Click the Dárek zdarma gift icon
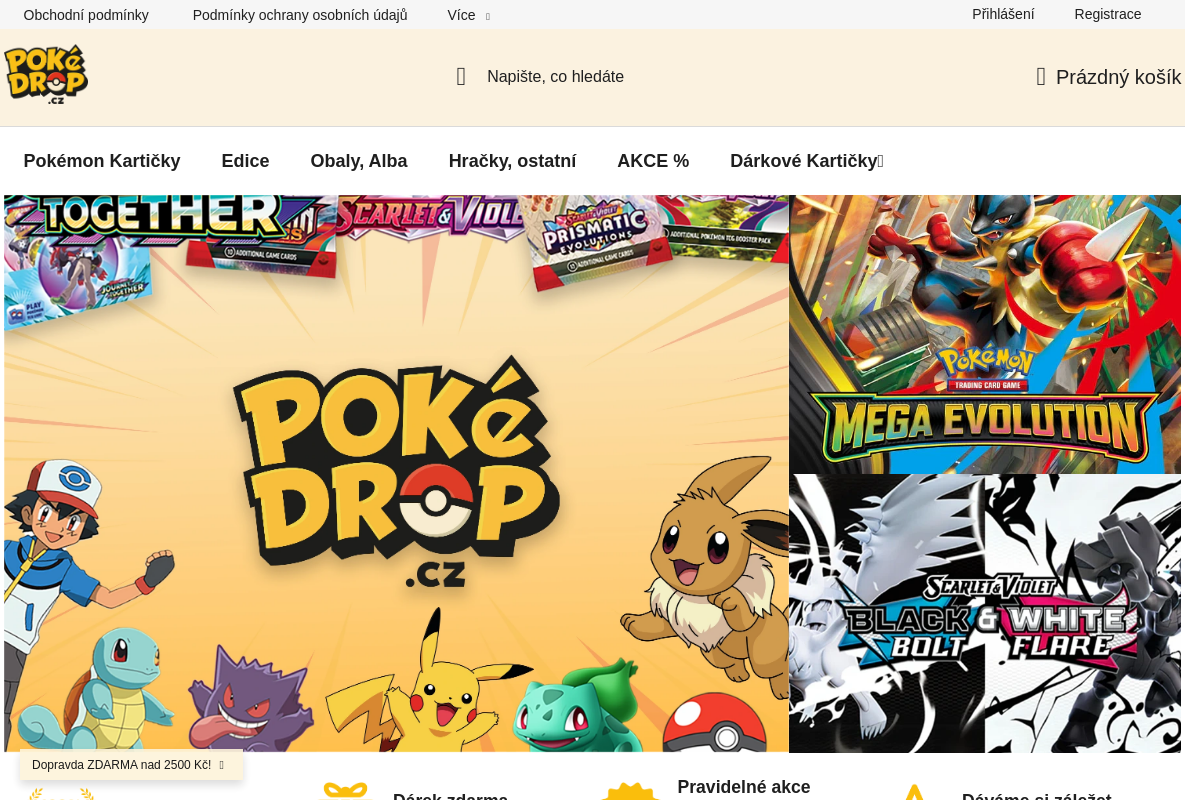The height and width of the screenshot is (800, 1200). (x=345, y=791)
